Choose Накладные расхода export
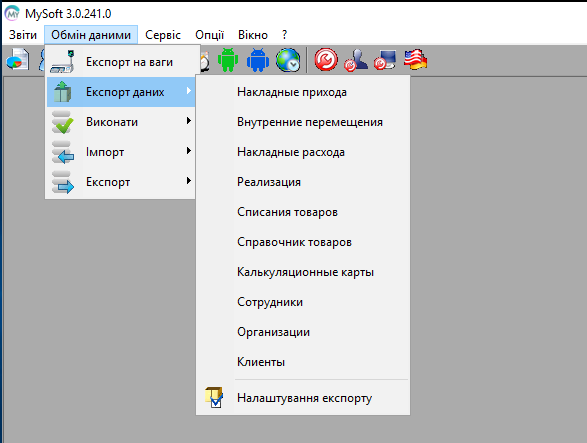Image resolution: width=587 pixels, height=443 pixels. (303, 152)
